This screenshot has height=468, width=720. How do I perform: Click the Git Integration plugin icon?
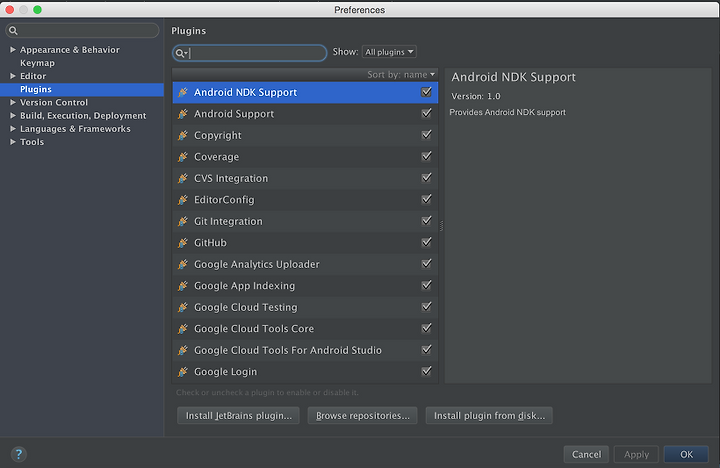tap(183, 221)
